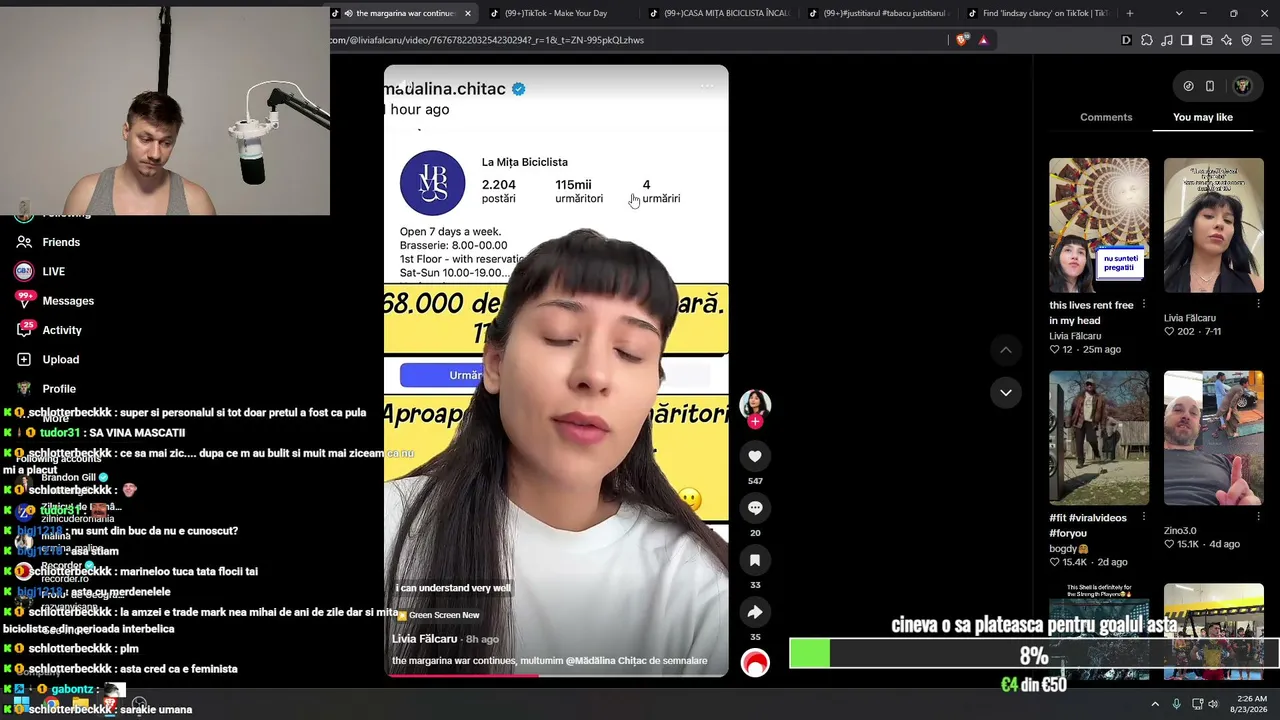Open the account avatar in the top-right pill

click(x=1242, y=86)
